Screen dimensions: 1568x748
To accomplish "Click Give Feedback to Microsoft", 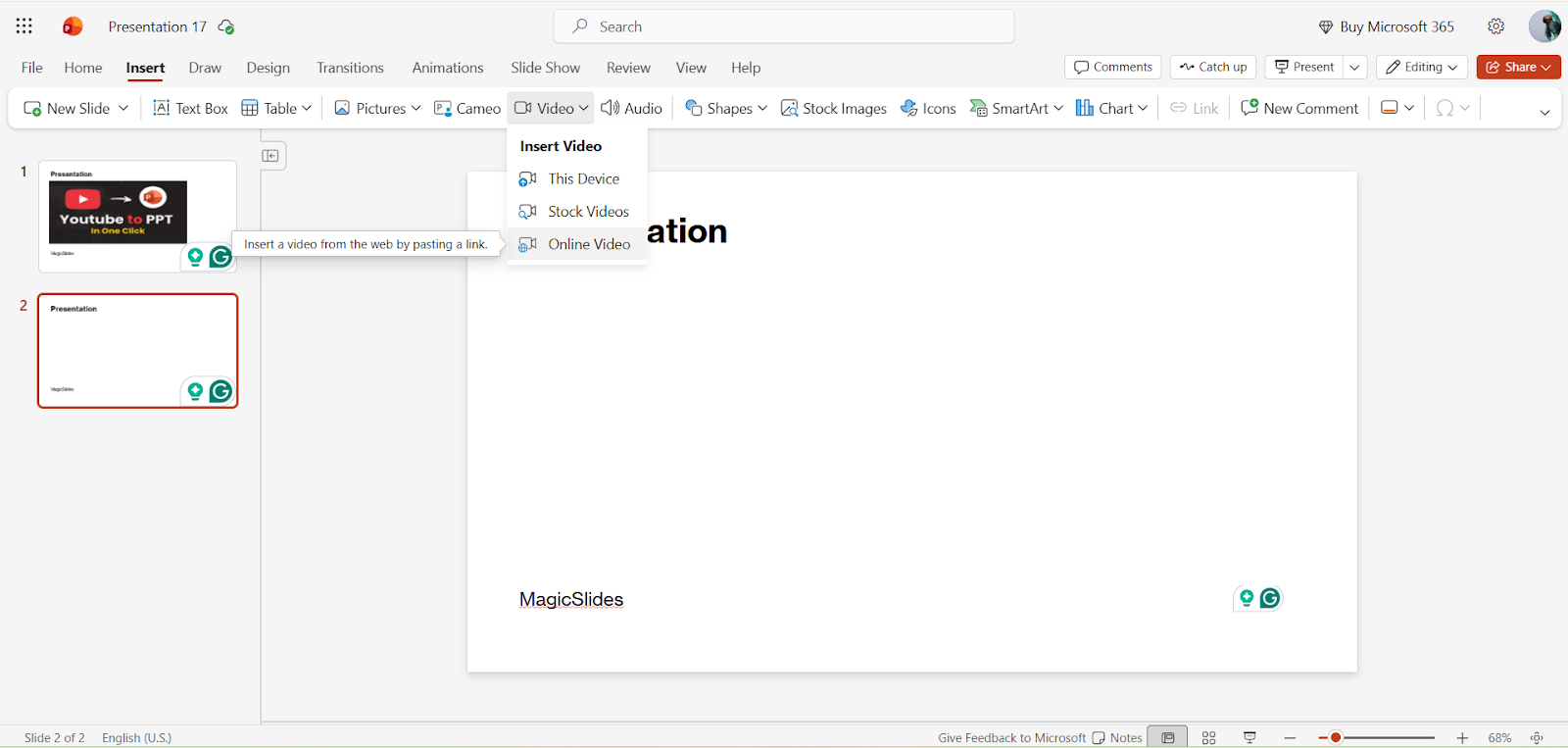I will click(x=1011, y=737).
